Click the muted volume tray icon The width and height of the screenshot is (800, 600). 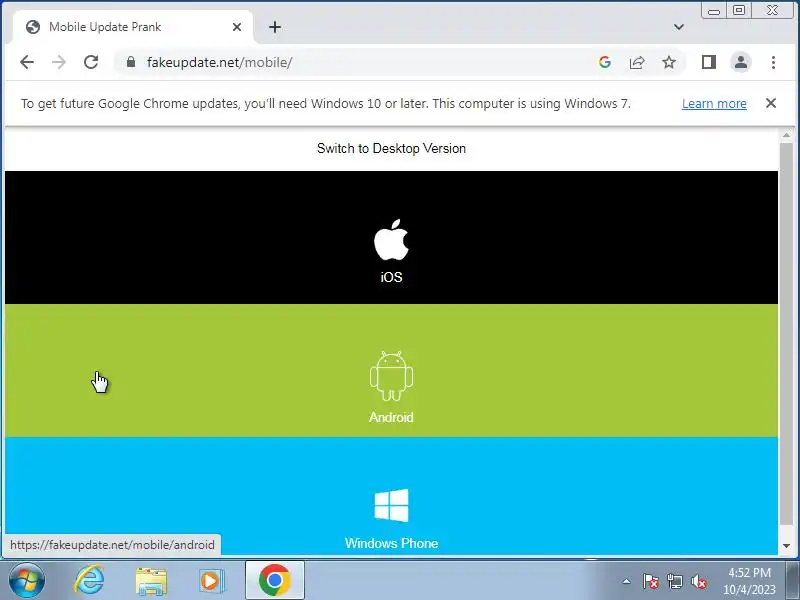coord(698,581)
